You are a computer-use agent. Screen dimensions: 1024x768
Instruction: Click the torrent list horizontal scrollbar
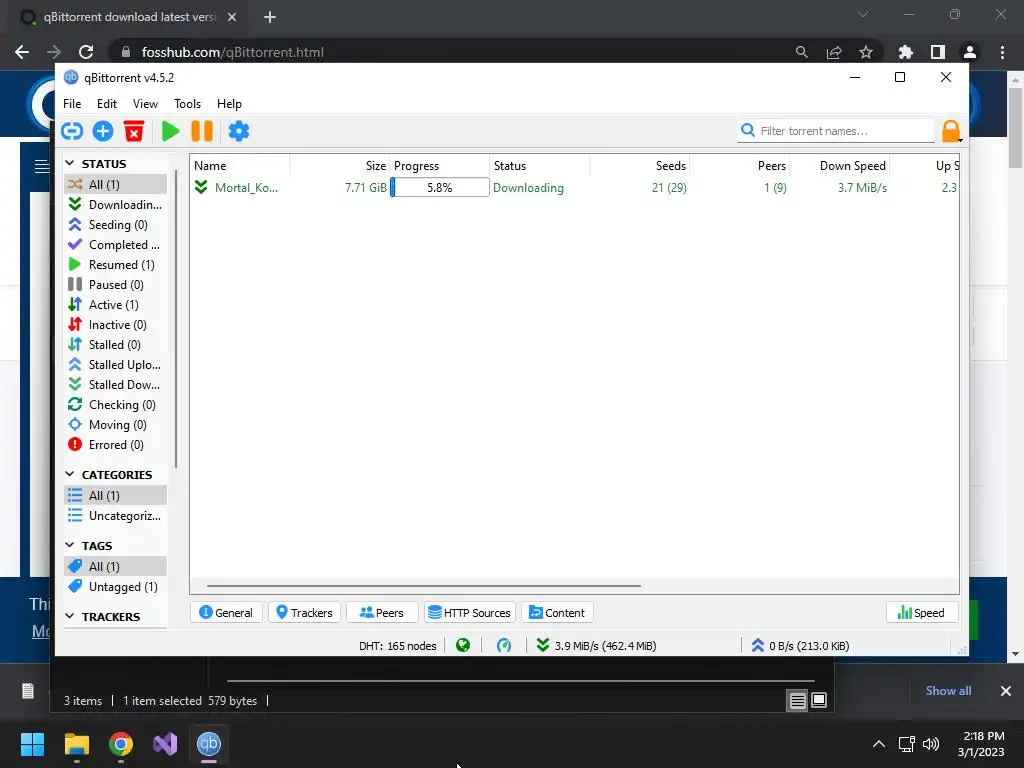click(x=424, y=586)
